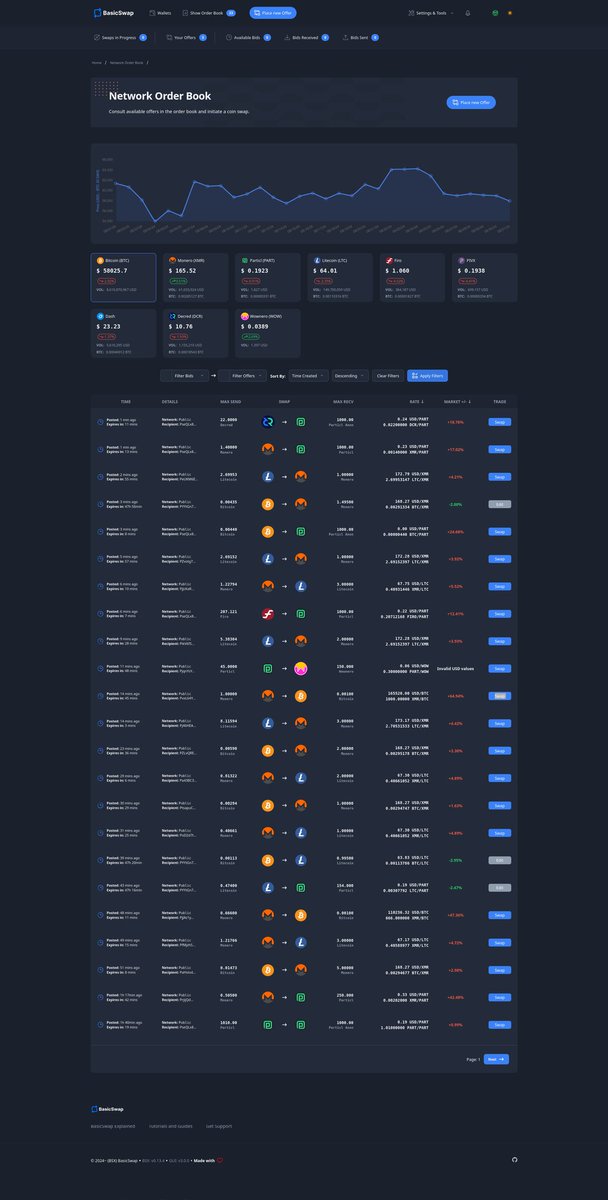Switch to Bids Received tab
This screenshot has height=1200, width=608.
[x=309, y=37]
